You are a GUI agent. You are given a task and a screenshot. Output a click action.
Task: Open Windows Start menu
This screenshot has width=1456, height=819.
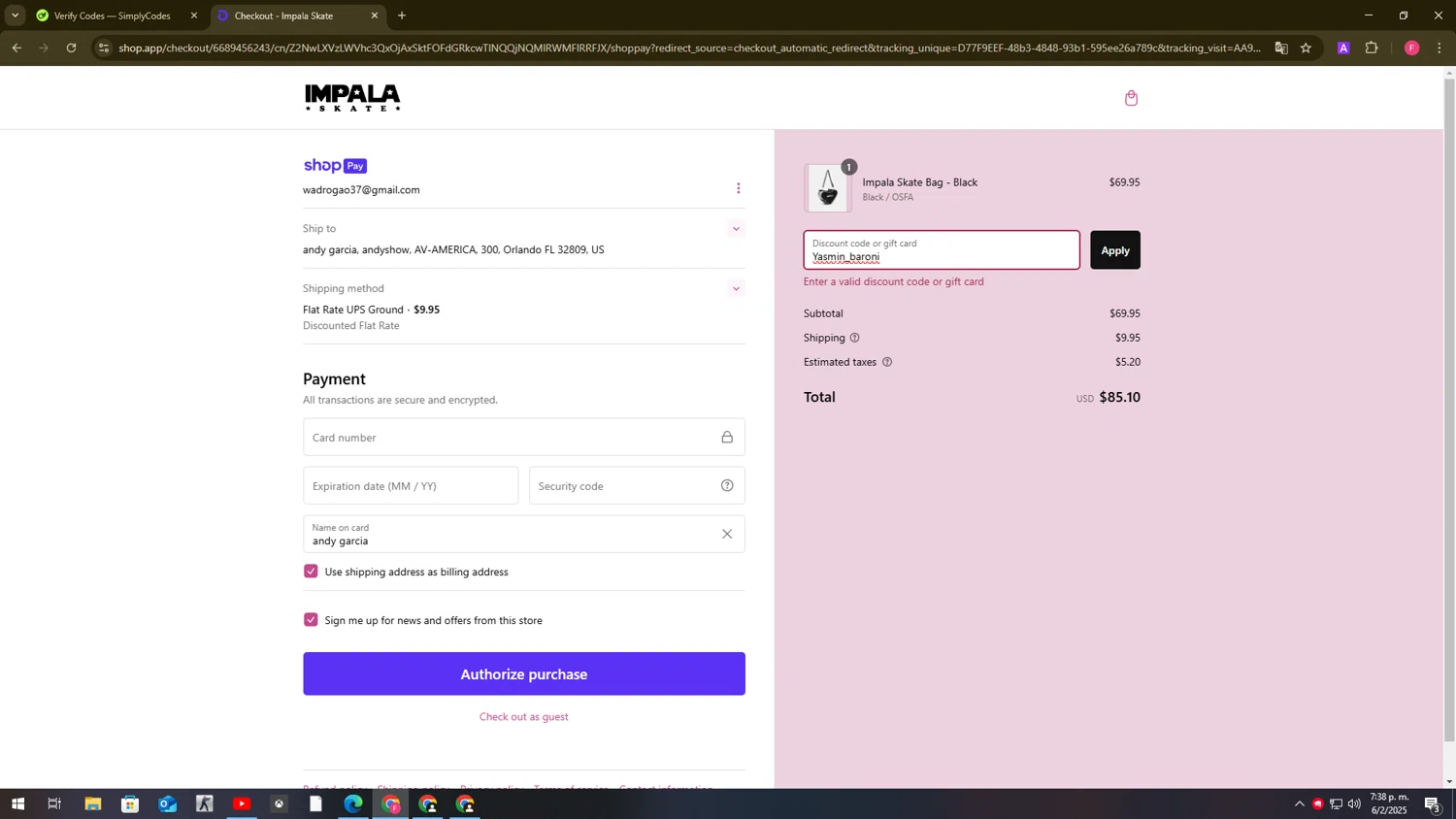17,803
